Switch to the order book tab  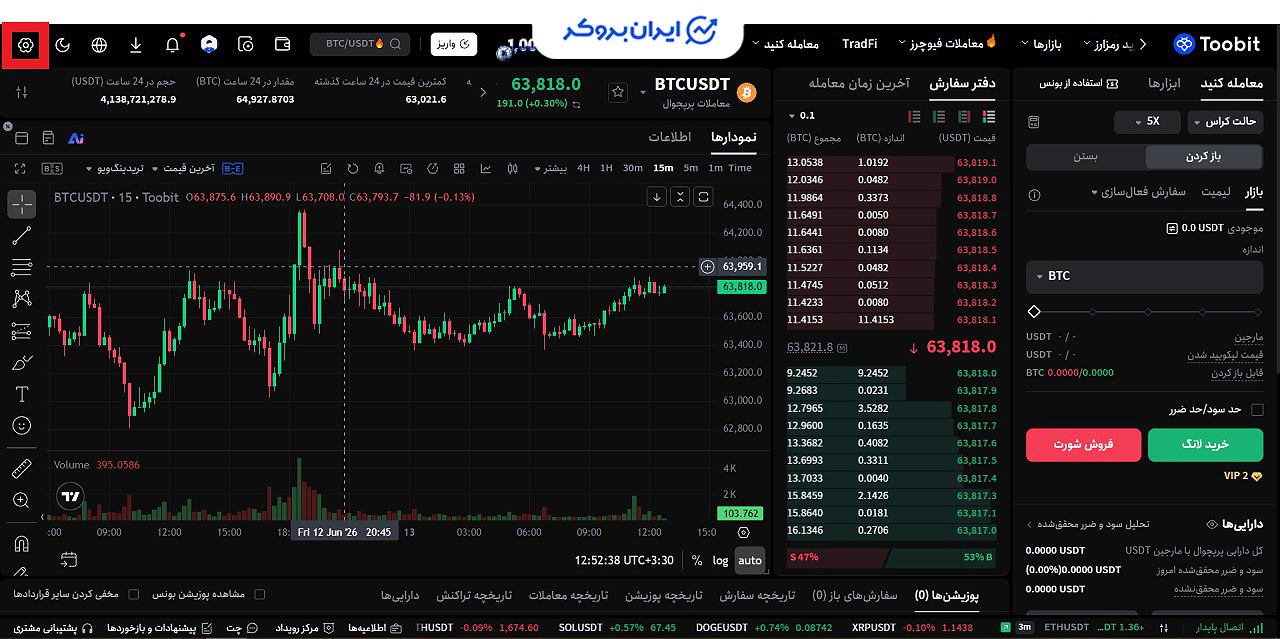coord(962,84)
